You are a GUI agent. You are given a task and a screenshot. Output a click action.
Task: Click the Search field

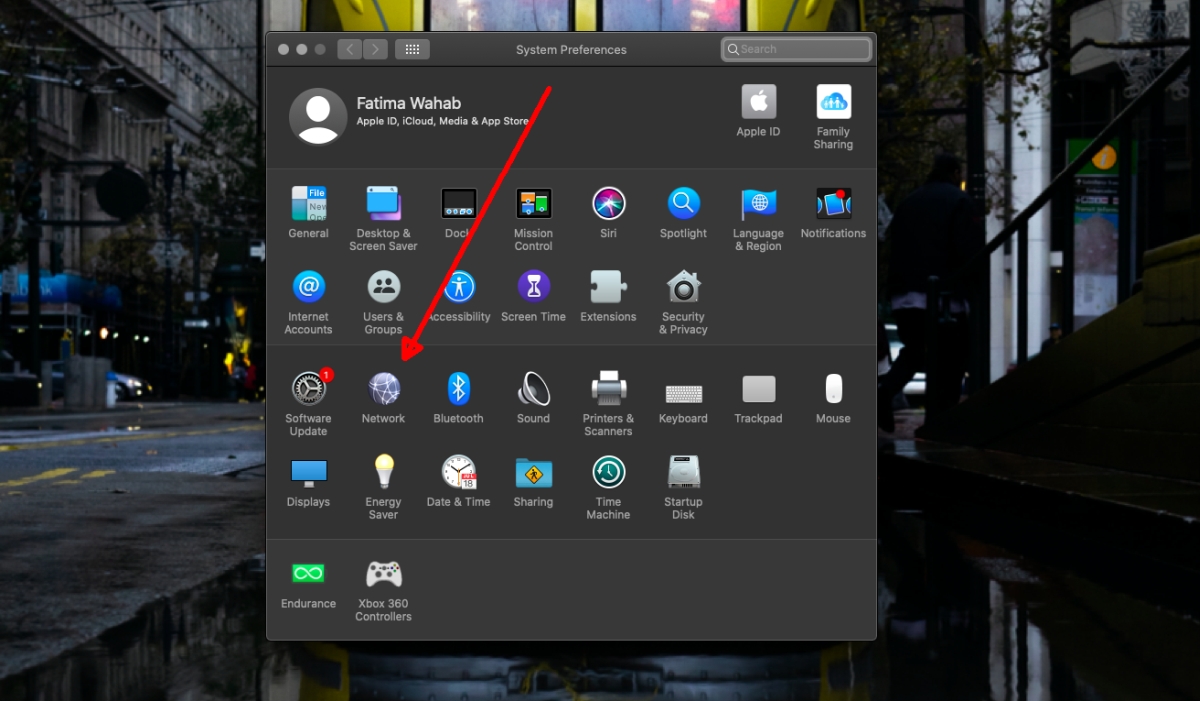tap(796, 48)
